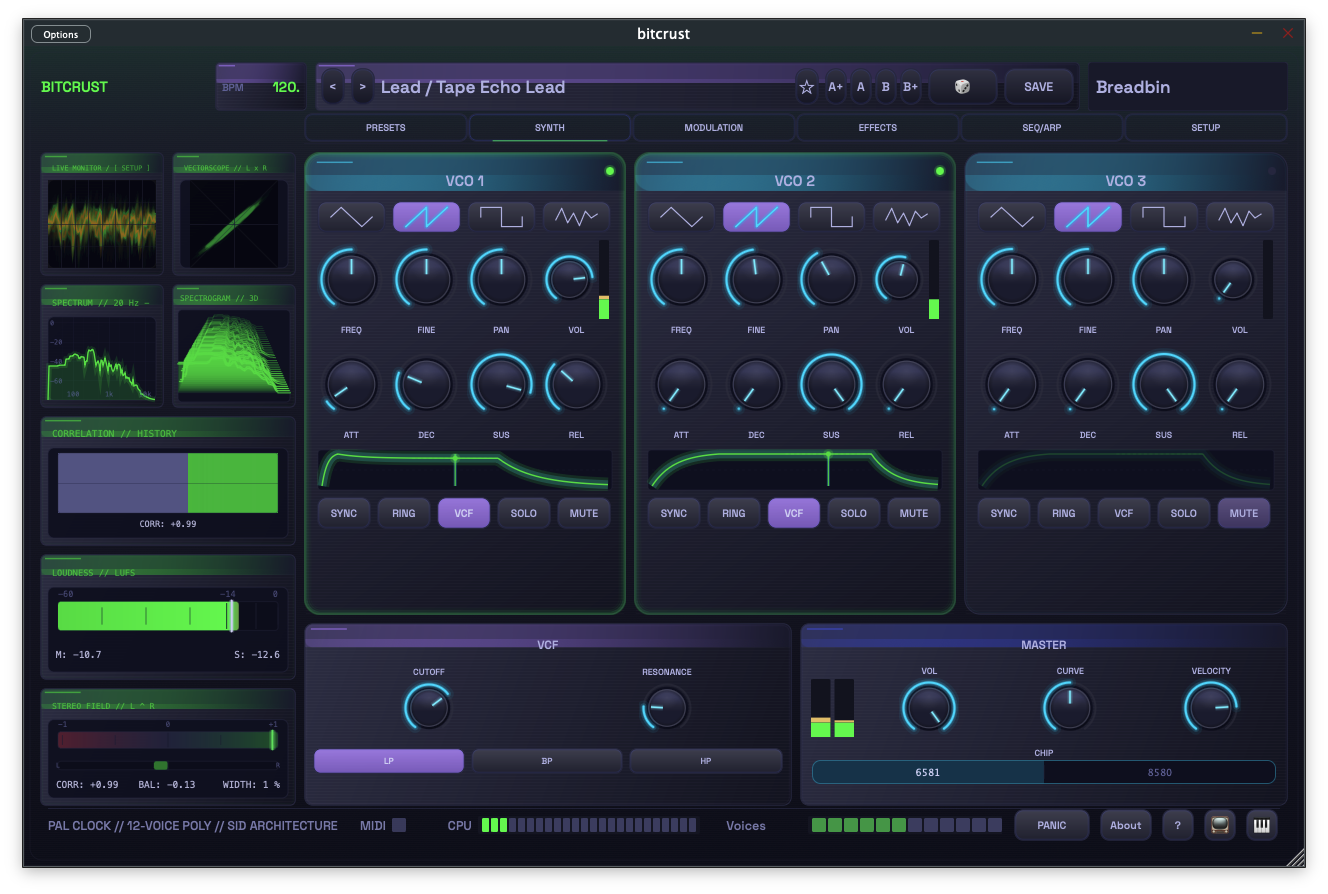The image size is (1328, 894).
Task: Save the current preset
Action: coord(1039,87)
